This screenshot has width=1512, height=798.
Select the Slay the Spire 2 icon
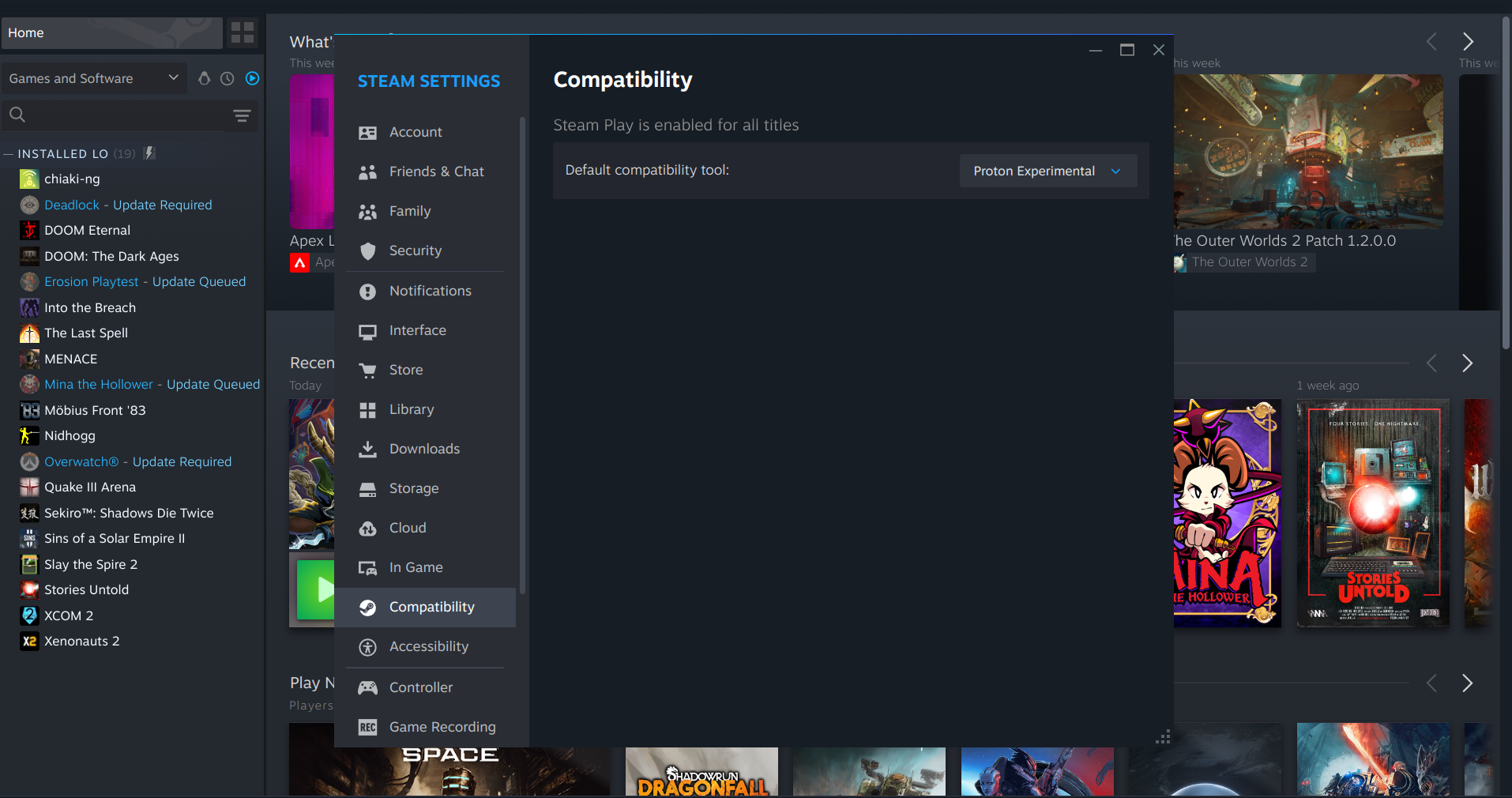29,565
